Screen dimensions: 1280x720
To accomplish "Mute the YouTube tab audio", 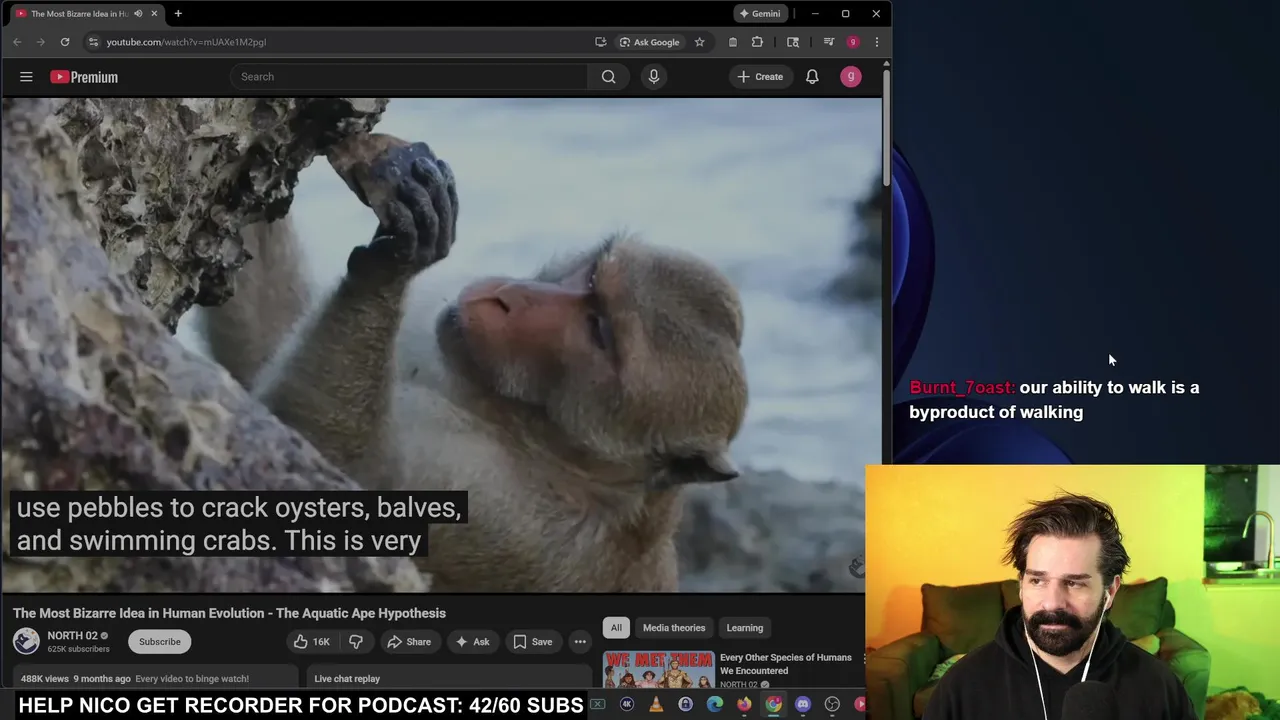I will point(138,14).
